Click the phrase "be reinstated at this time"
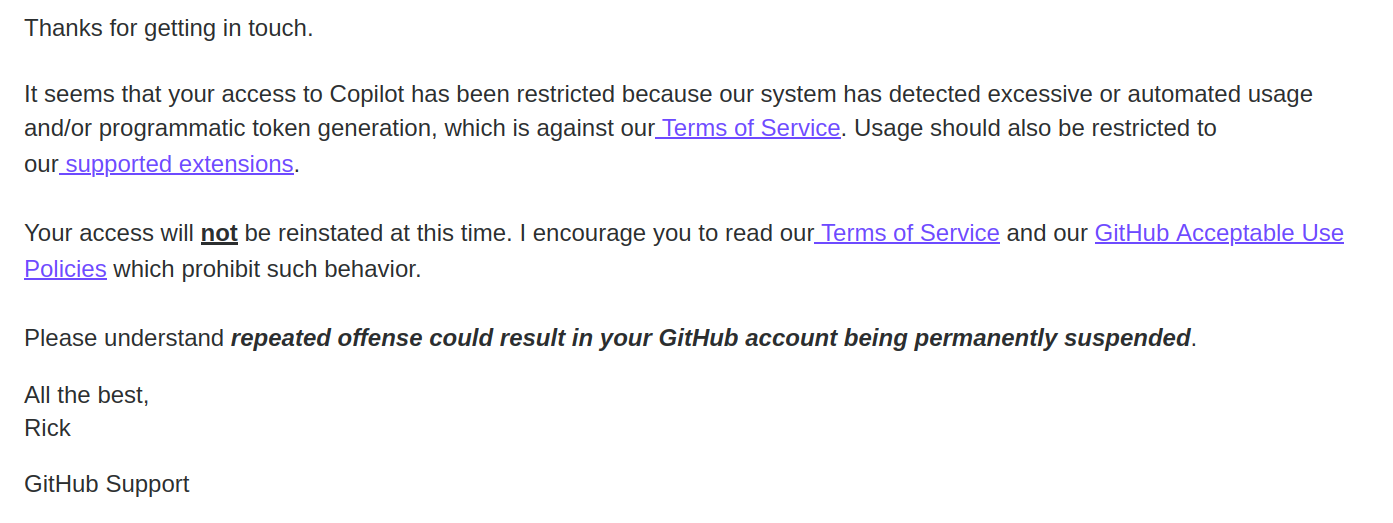The image size is (1393, 523). [377, 233]
